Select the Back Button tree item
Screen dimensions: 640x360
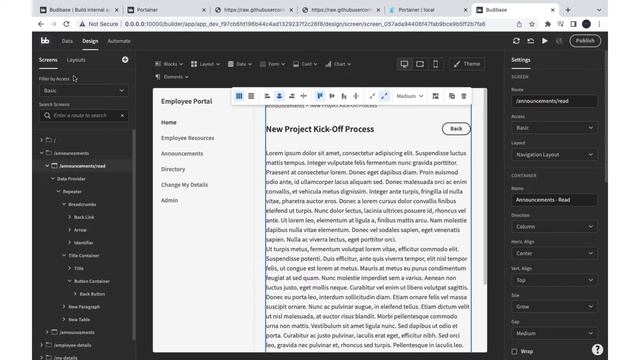(x=92, y=294)
